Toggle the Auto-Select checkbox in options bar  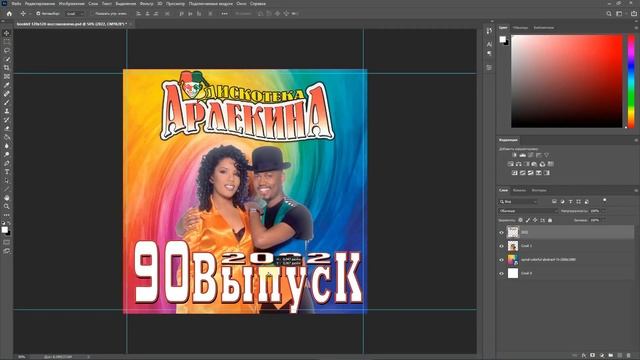click(38, 13)
